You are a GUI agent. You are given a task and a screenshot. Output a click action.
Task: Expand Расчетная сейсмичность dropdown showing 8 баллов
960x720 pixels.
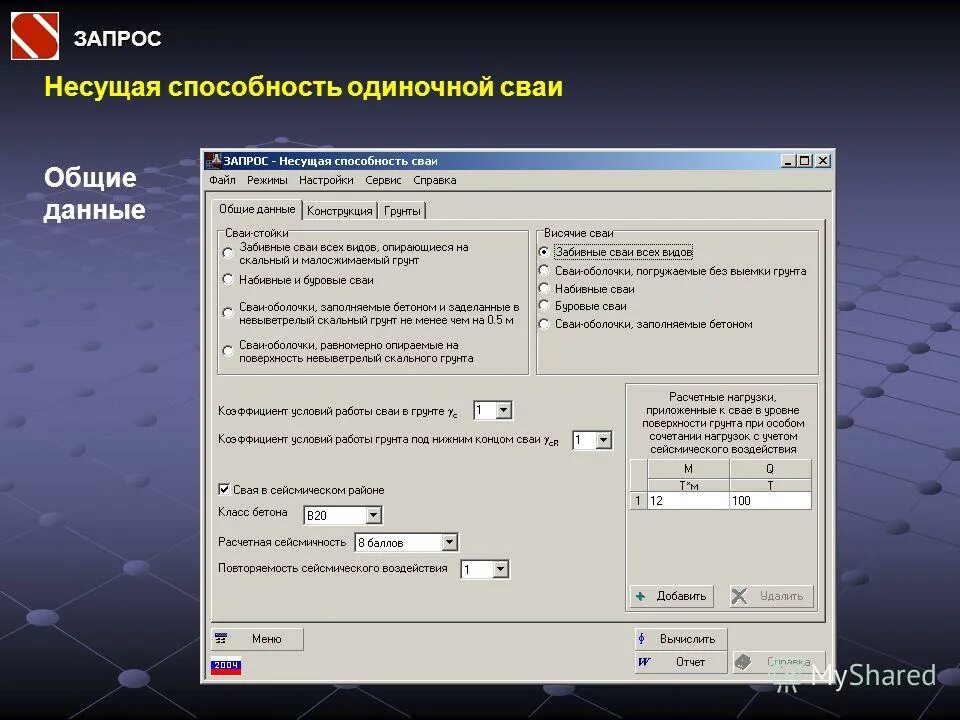449,542
